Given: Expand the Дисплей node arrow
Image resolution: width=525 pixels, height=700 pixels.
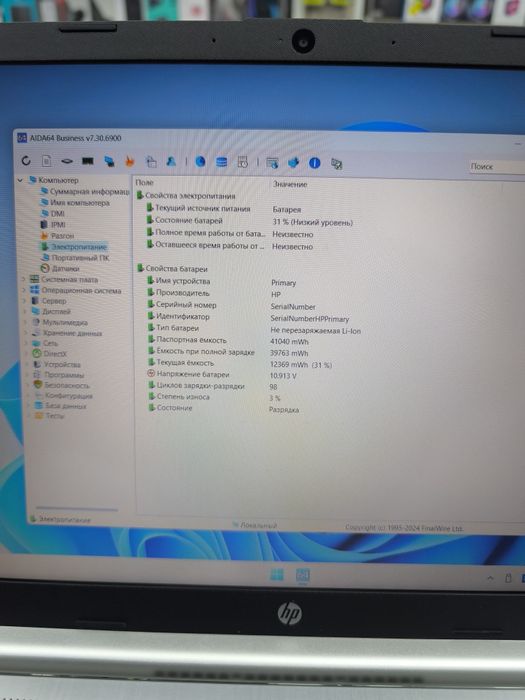Looking at the screenshot, I should (25, 311).
